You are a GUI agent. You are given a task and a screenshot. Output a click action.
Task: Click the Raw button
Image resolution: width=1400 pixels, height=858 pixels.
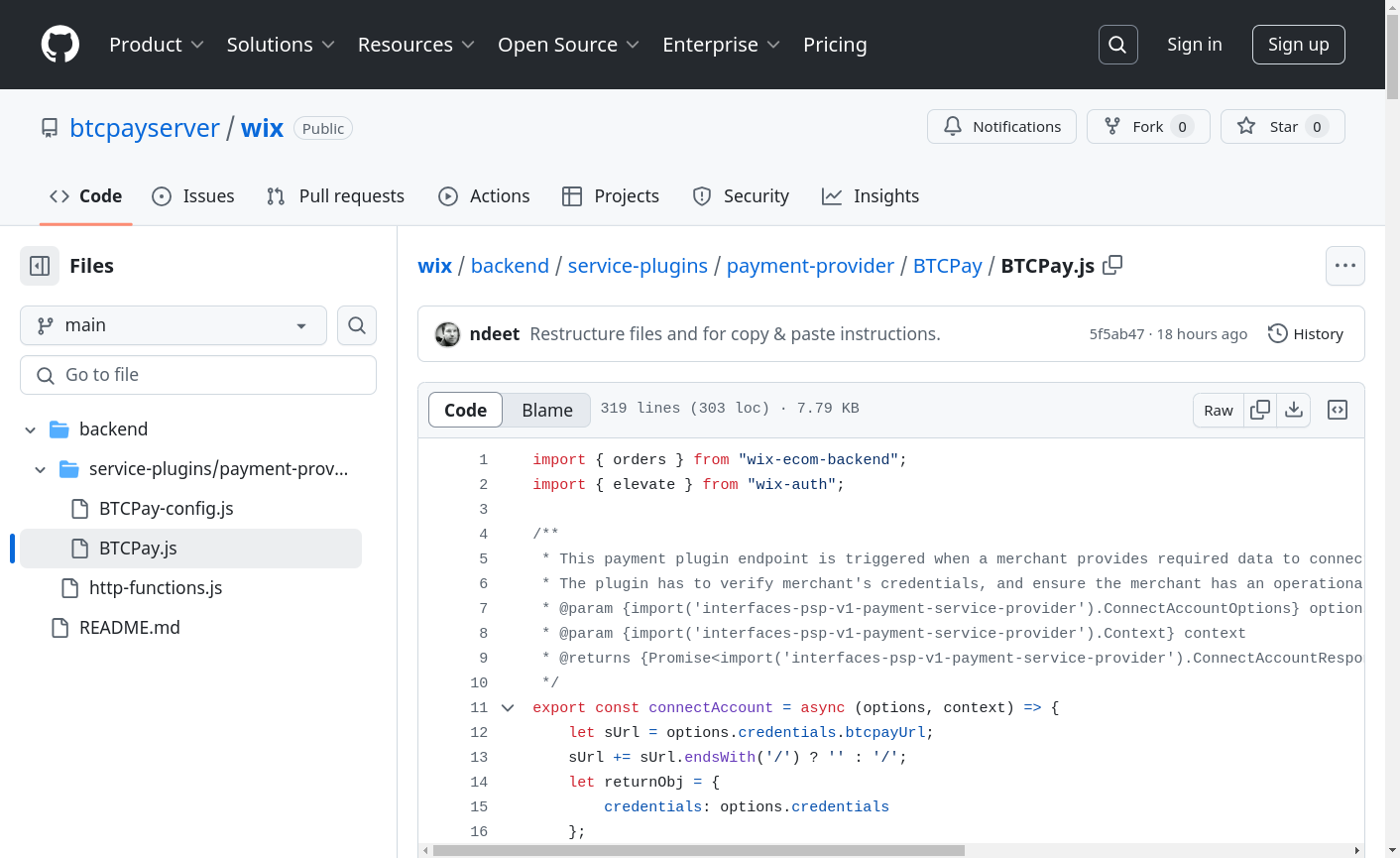click(x=1219, y=410)
